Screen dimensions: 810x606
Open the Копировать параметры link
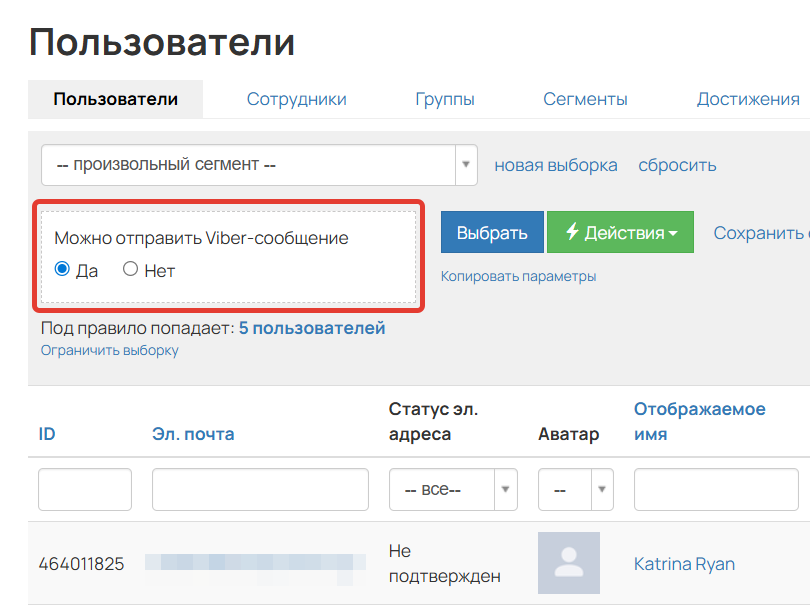click(x=518, y=275)
